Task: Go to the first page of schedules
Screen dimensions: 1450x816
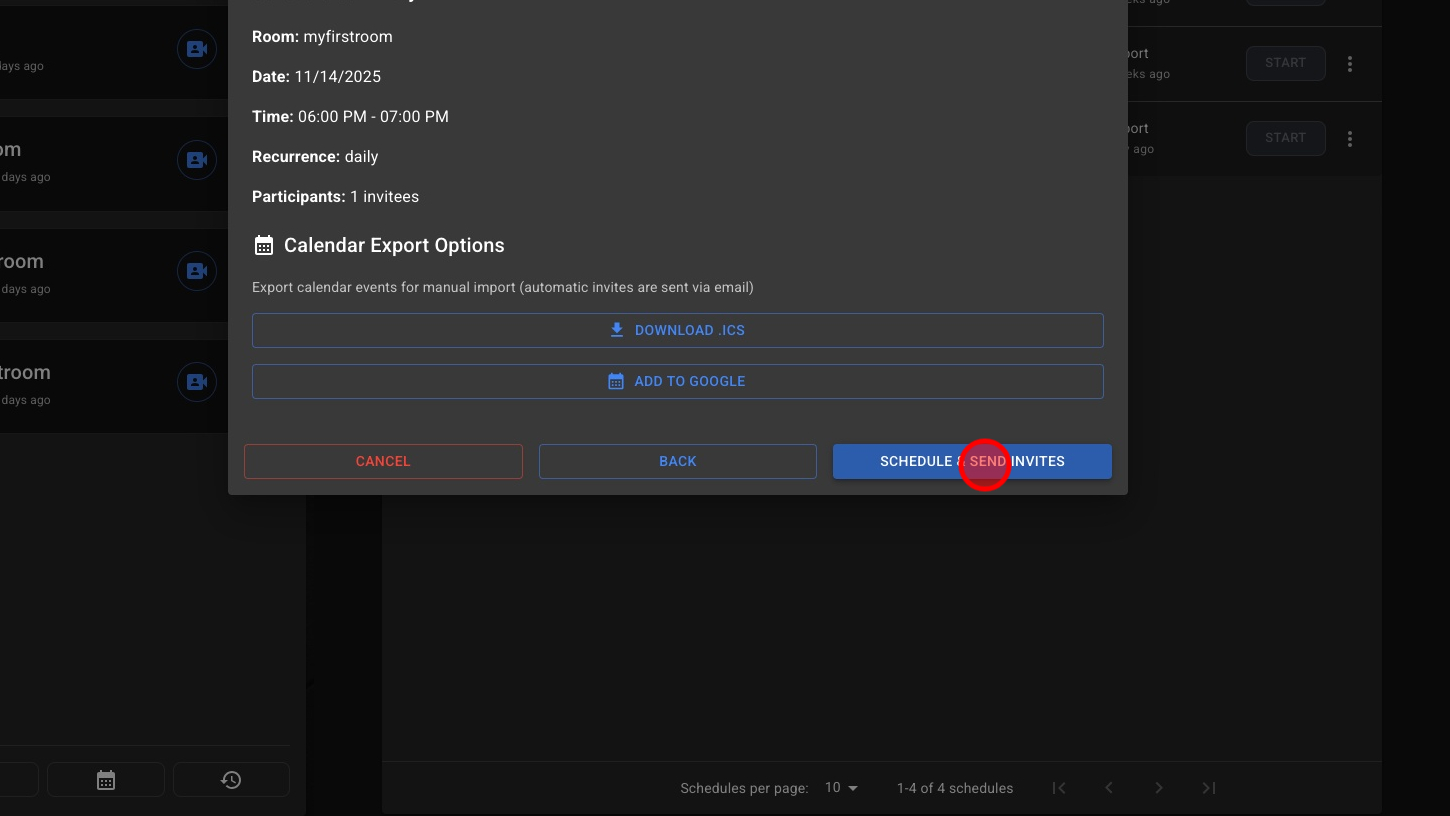Action: coord(1059,788)
